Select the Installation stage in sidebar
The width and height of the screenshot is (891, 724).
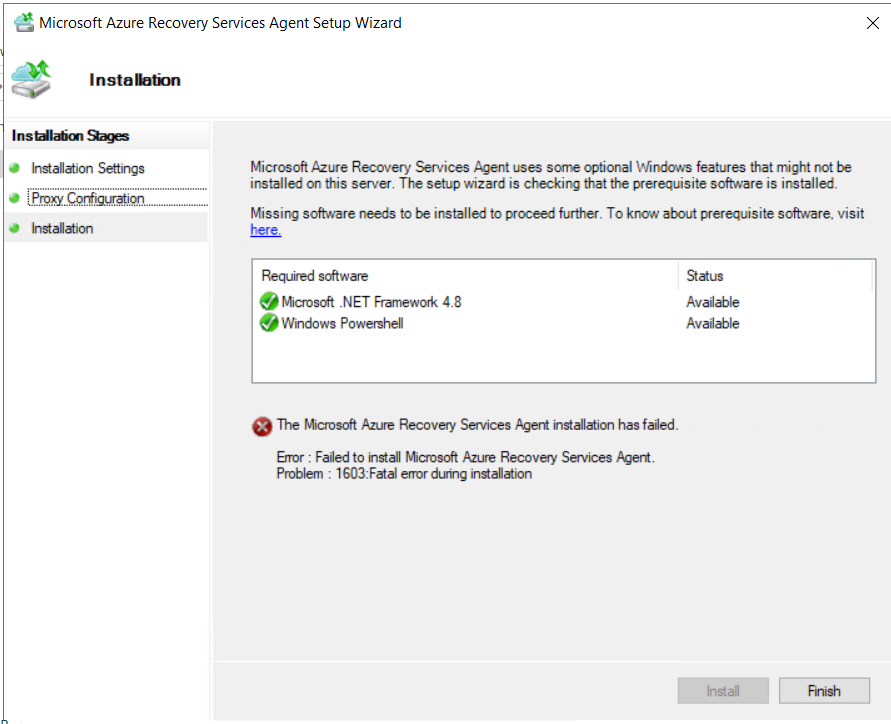pyautogui.click(x=62, y=228)
